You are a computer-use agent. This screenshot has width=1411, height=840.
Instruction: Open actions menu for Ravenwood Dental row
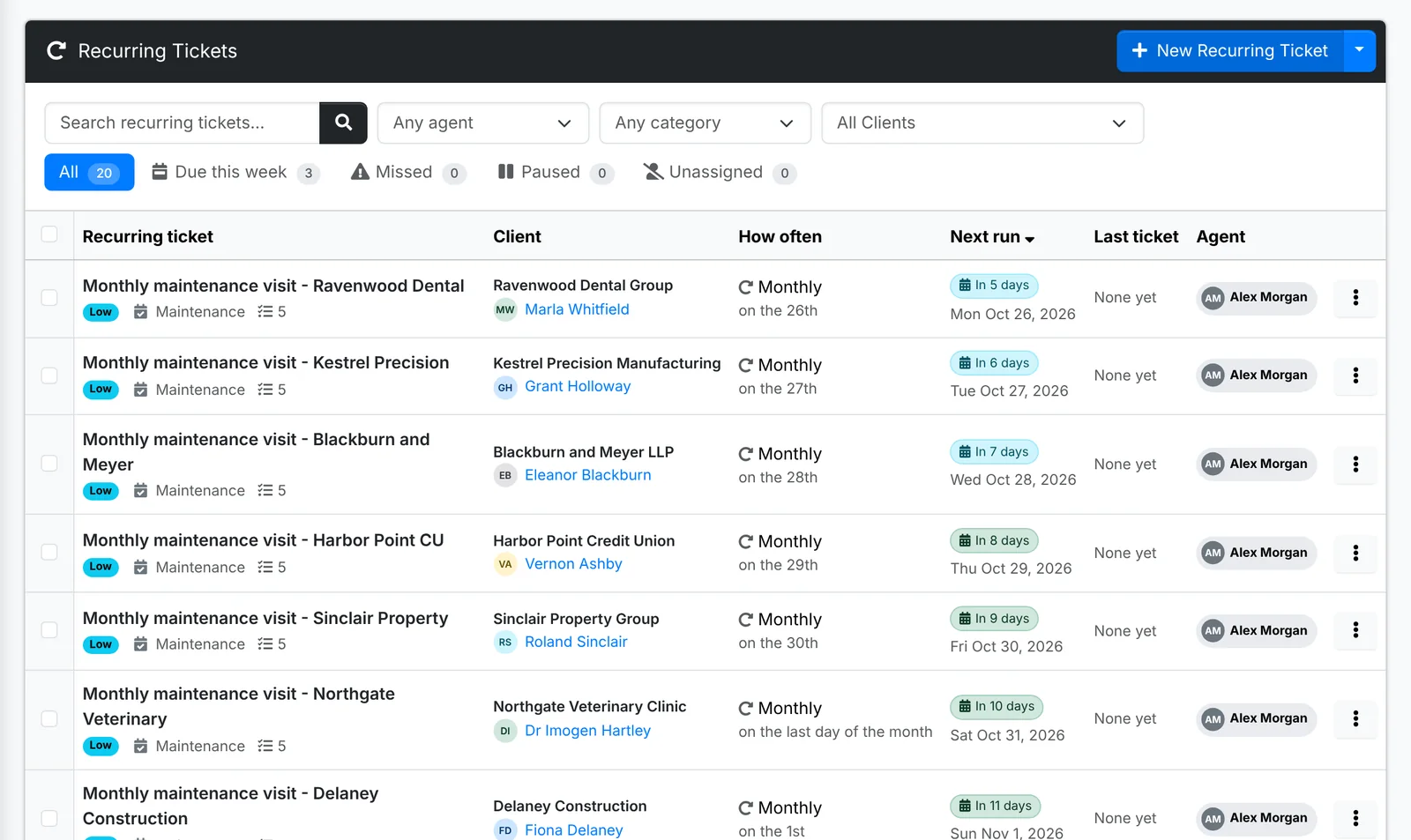[x=1355, y=298]
